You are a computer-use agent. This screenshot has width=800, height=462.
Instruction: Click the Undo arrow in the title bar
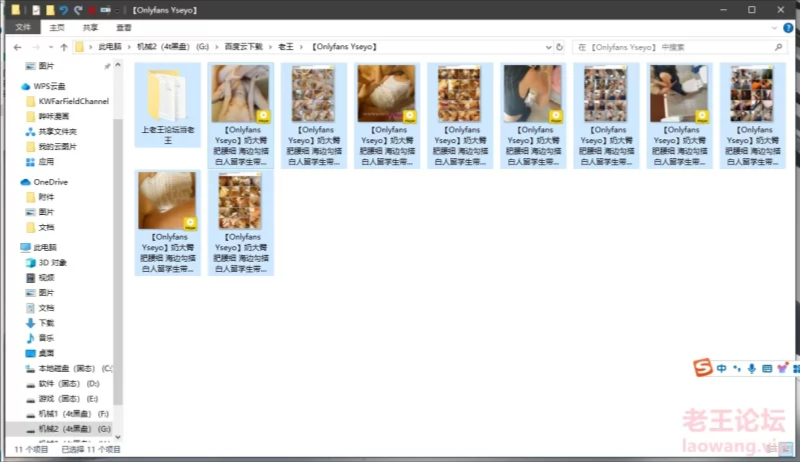(x=64, y=10)
